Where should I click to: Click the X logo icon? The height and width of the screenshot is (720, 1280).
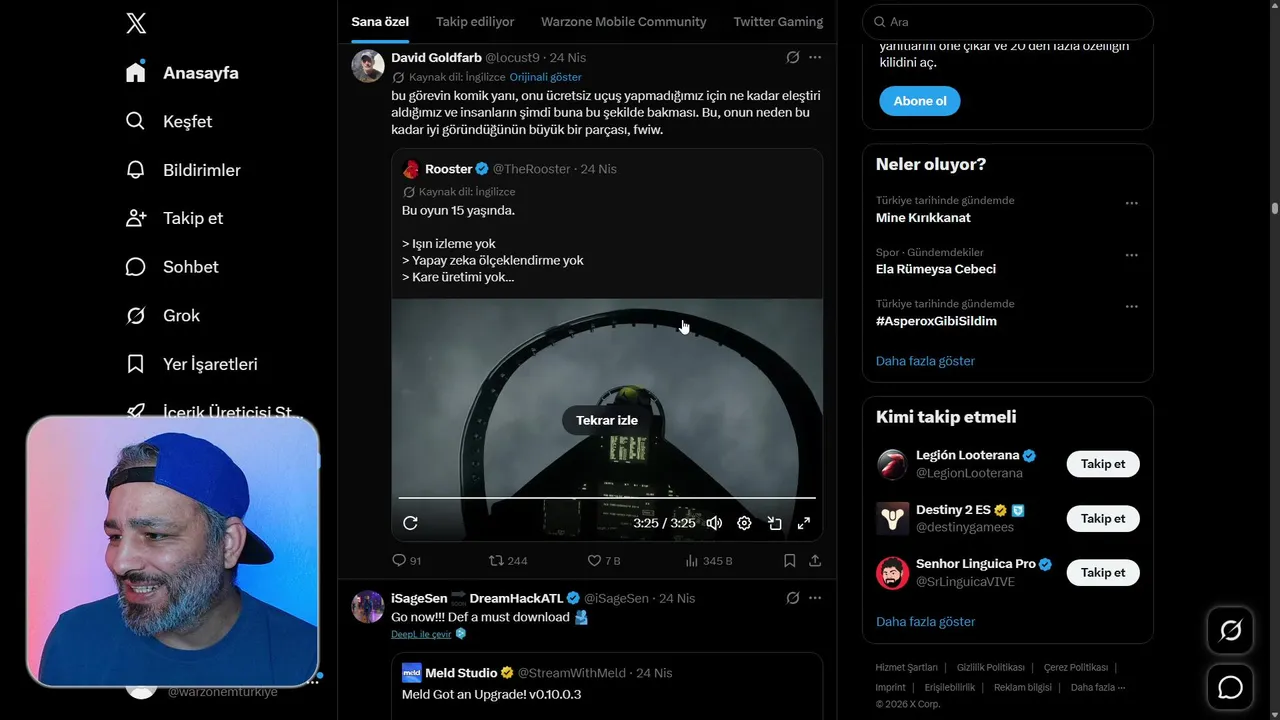click(136, 23)
